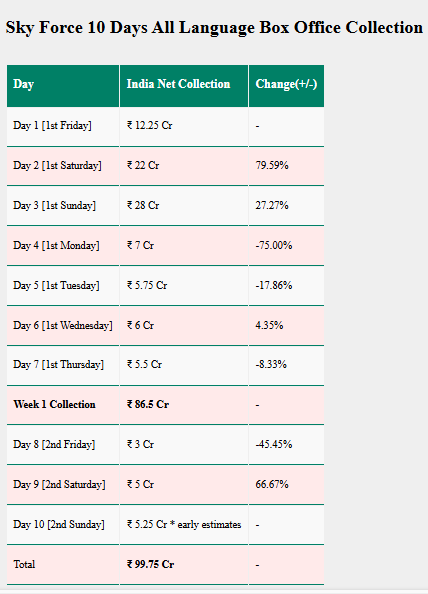Image resolution: width=428 pixels, height=594 pixels.
Task: Click the -75.00% change for Monday
Action: 274,245
